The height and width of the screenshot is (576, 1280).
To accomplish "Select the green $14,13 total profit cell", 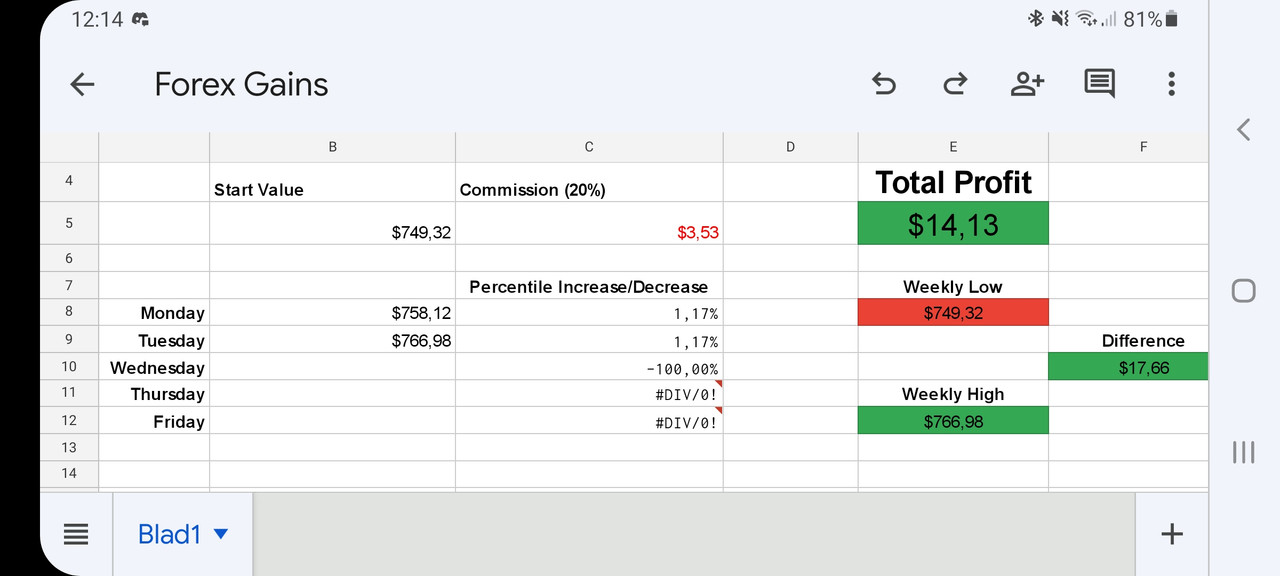I will coord(953,223).
